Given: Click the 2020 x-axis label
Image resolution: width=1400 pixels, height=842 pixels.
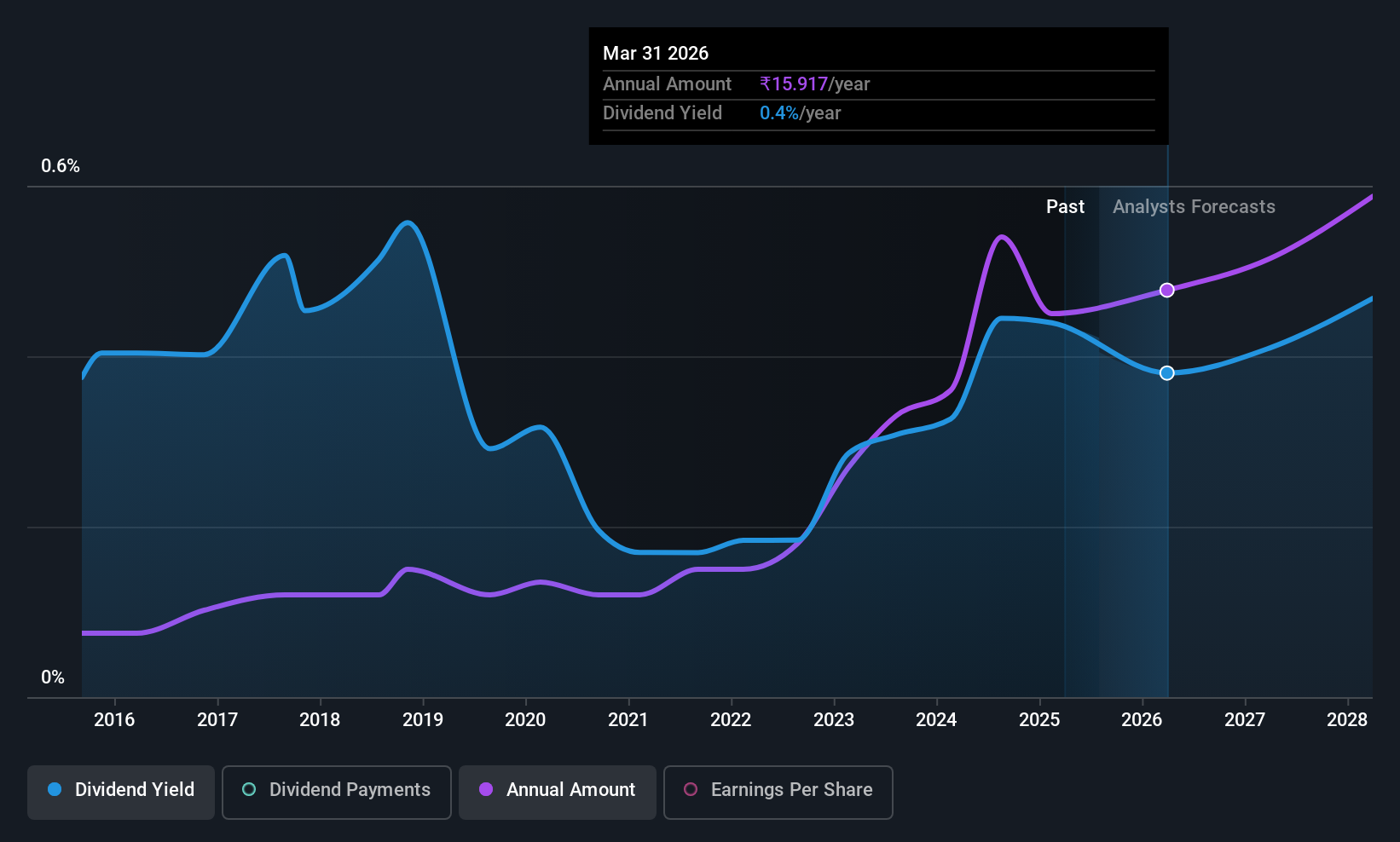Looking at the screenshot, I should click(525, 720).
